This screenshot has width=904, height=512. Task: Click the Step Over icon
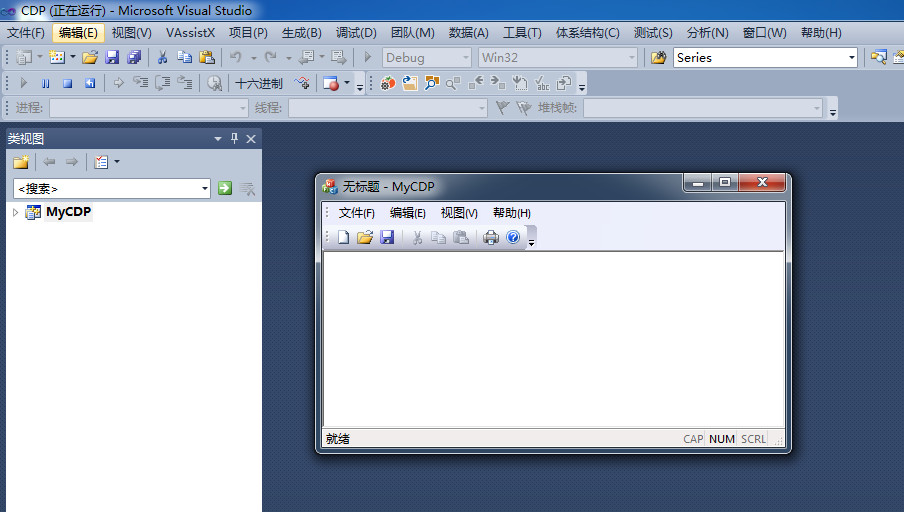(x=163, y=83)
